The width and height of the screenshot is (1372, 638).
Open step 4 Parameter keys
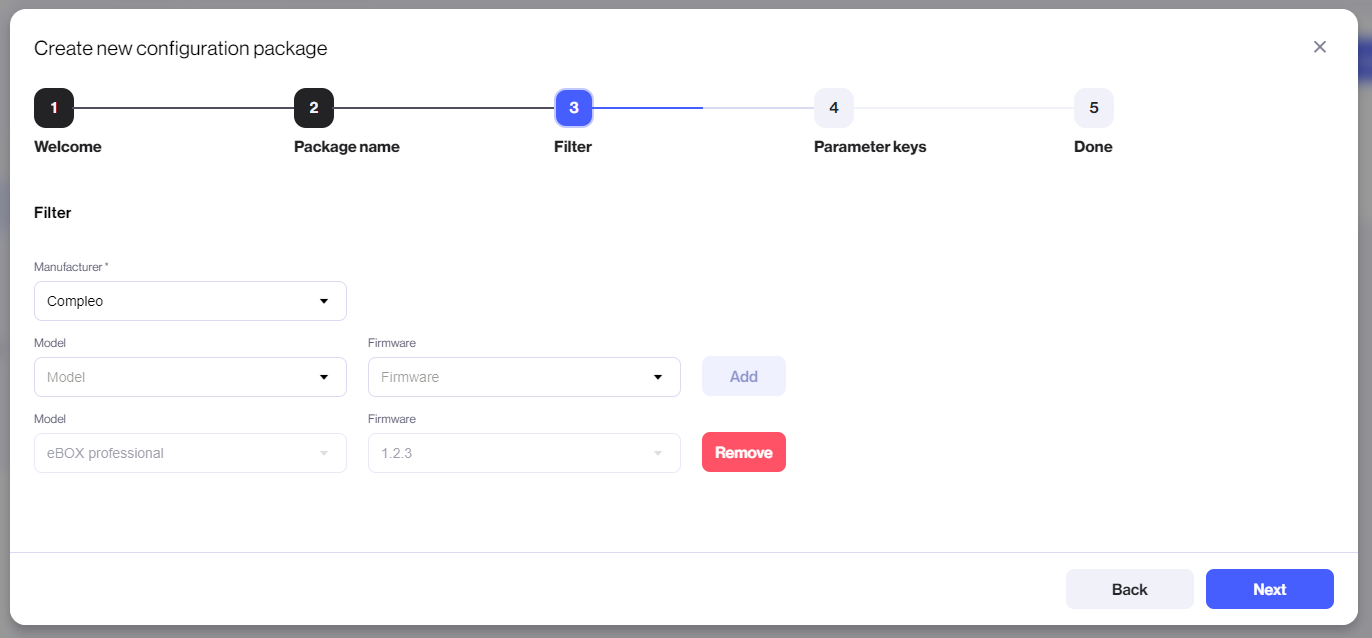tap(834, 108)
